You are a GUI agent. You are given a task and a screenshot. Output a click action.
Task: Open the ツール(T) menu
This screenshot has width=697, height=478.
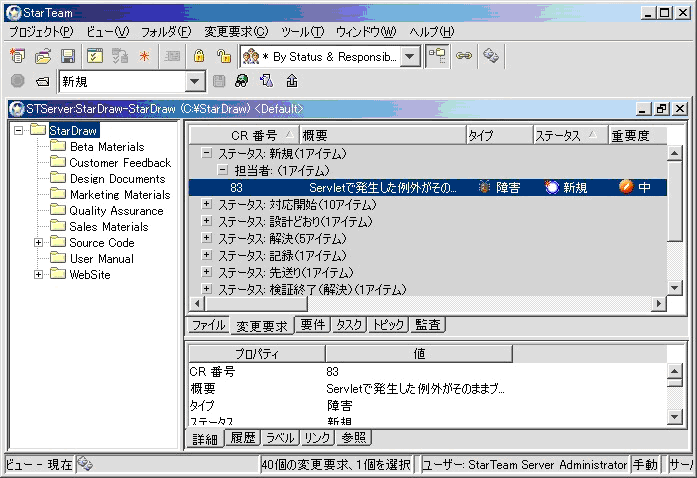click(x=303, y=32)
